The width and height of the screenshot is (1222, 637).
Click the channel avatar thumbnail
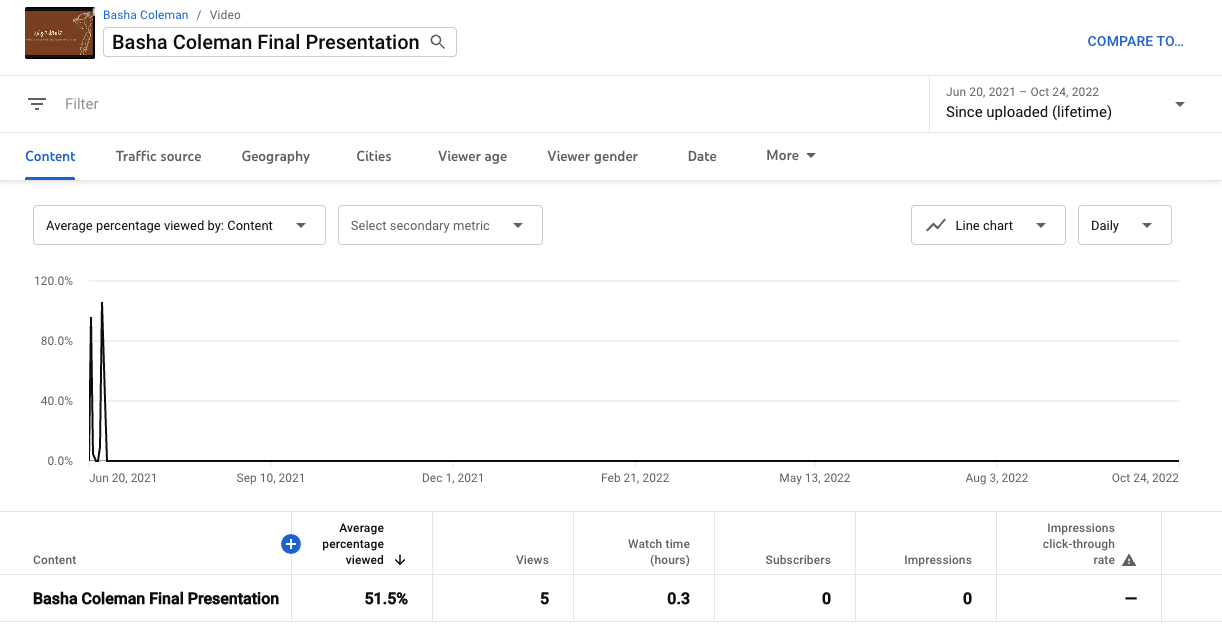pyautogui.click(x=59, y=32)
